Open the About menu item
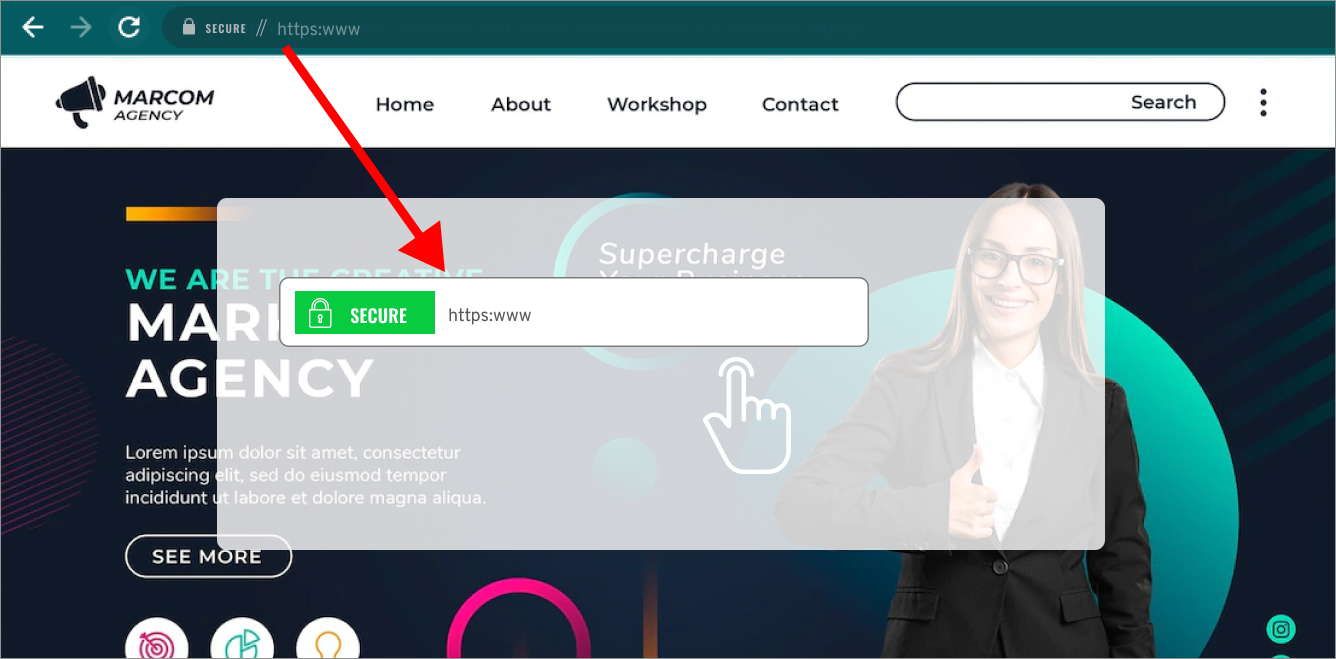This screenshot has width=1336, height=659. click(521, 104)
